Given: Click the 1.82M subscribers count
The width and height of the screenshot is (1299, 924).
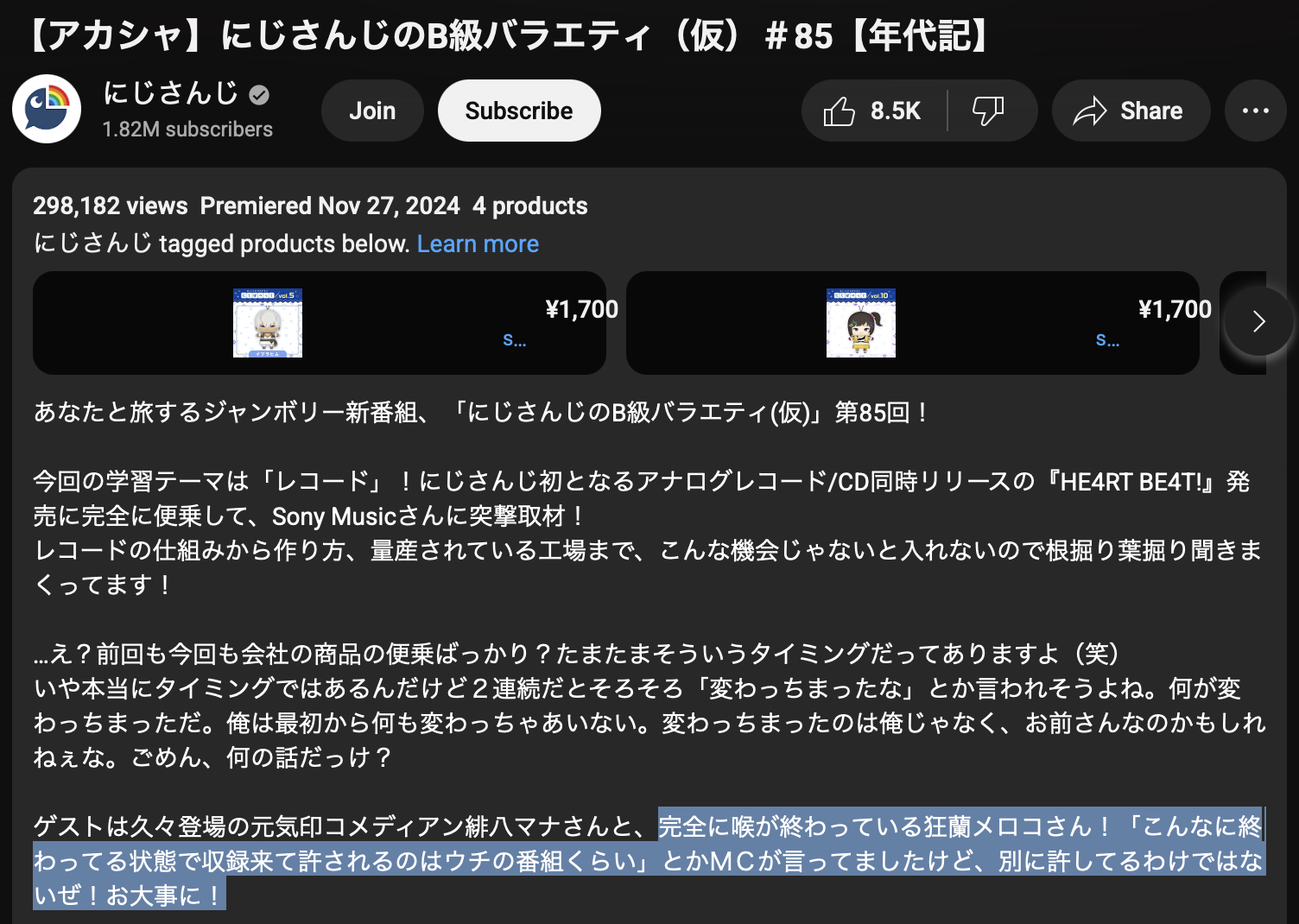Looking at the screenshot, I should 187,130.
